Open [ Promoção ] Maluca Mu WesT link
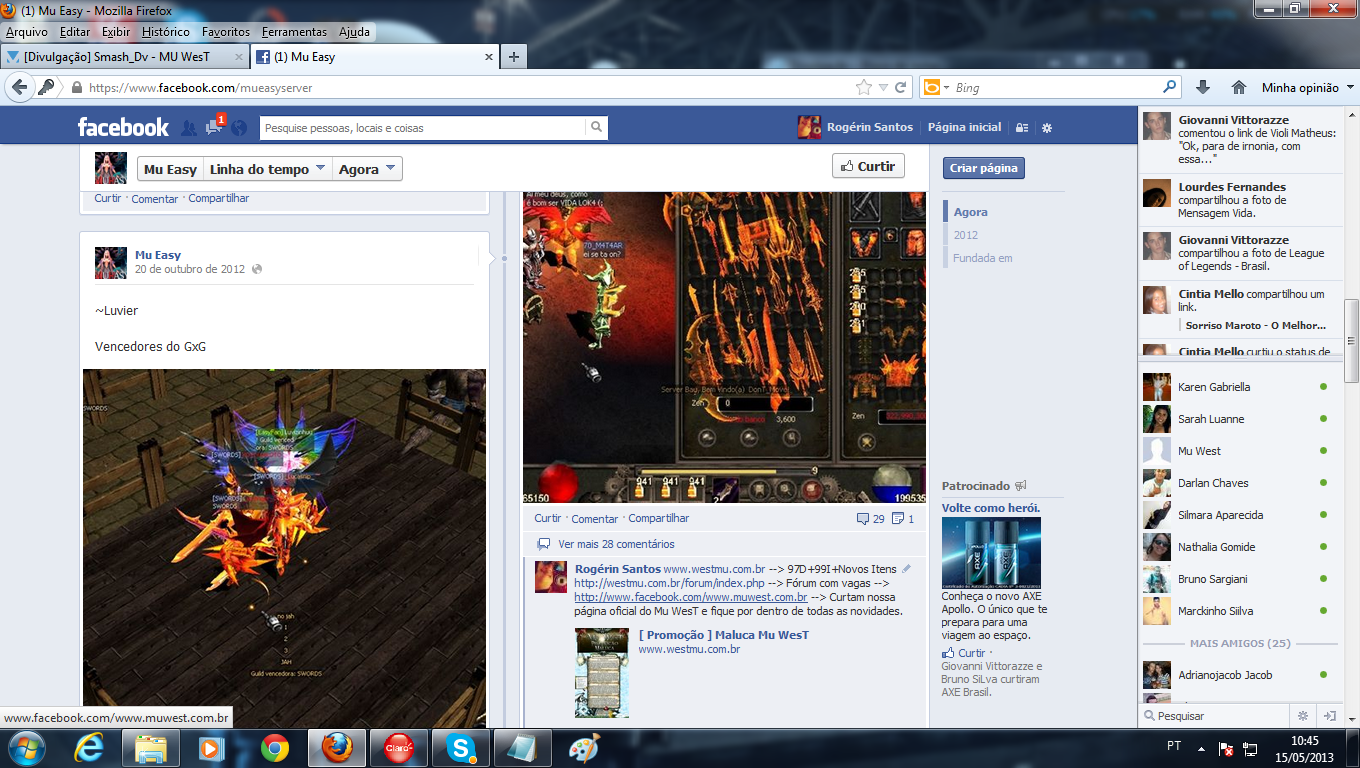Image resolution: width=1360 pixels, height=768 pixels. (x=724, y=635)
